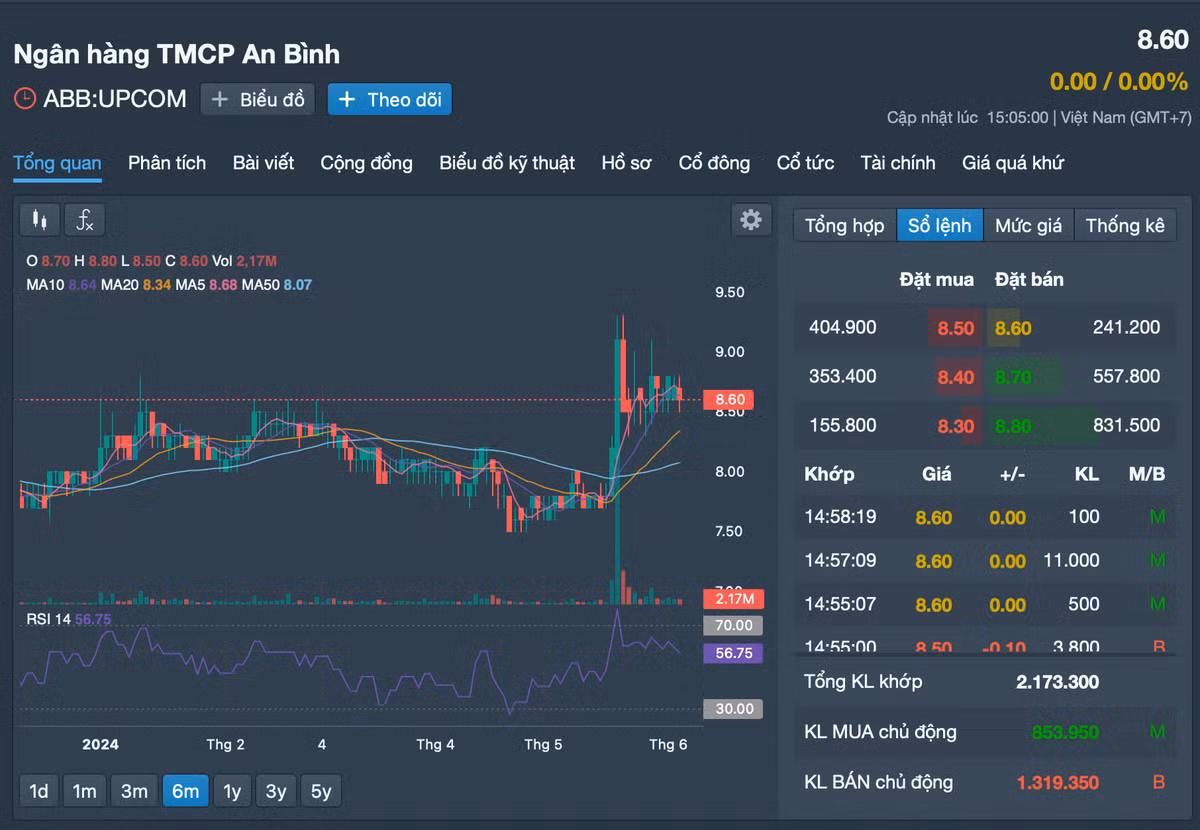Click ask volume 557.800
This screenshot has height=830, width=1200.
click(x=1126, y=376)
